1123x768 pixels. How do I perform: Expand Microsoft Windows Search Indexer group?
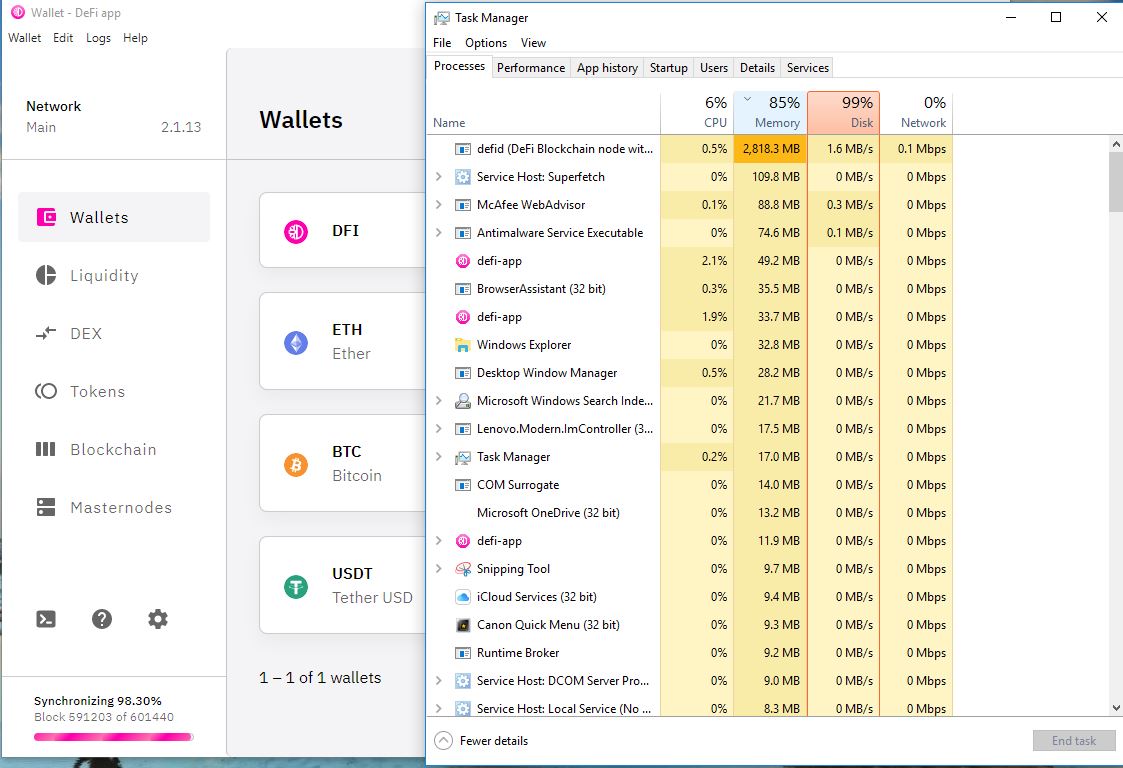tap(438, 400)
